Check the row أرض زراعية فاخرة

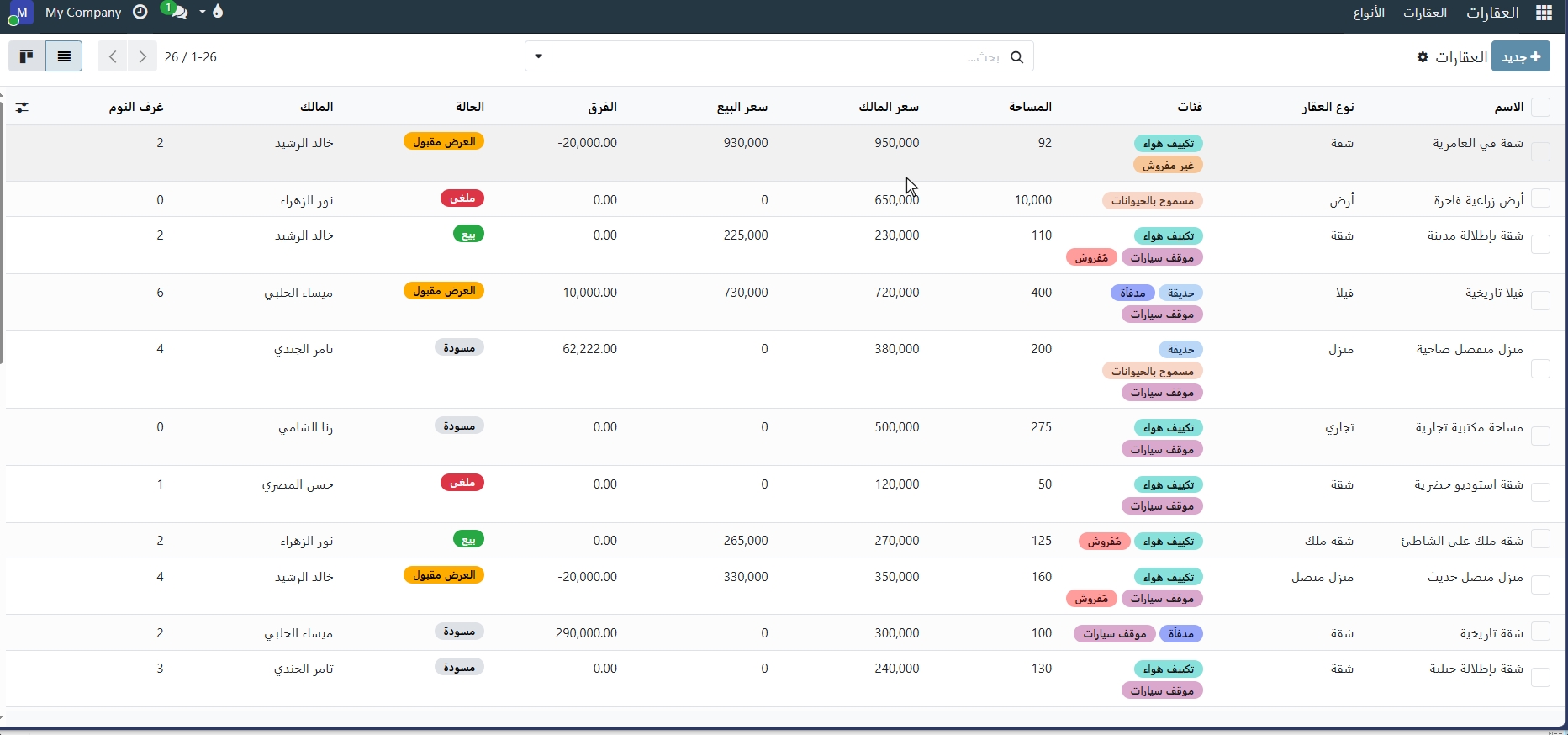click(x=1540, y=198)
